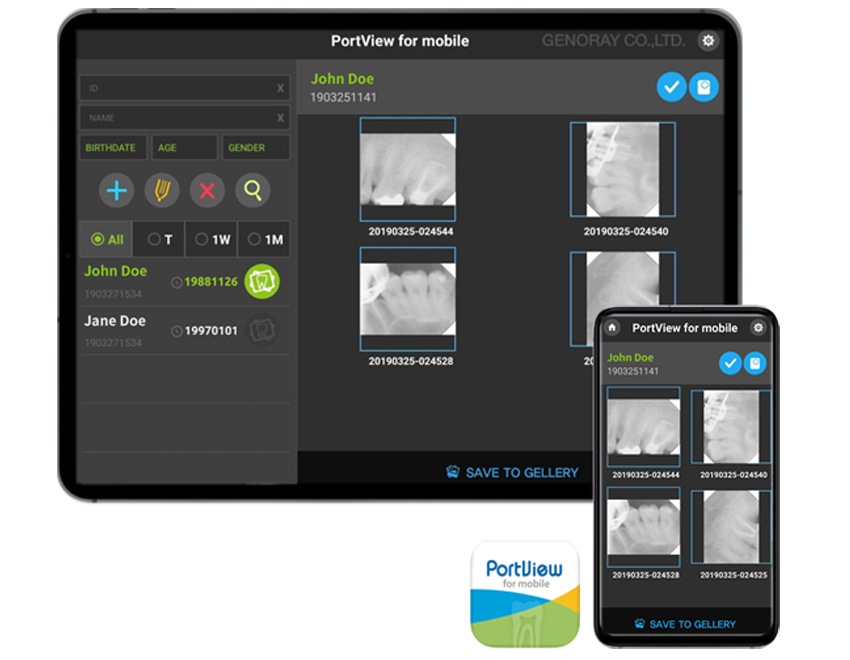Open phone settings gear icon
The width and height of the screenshot is (850, 660).
click(x=758, y=327)
